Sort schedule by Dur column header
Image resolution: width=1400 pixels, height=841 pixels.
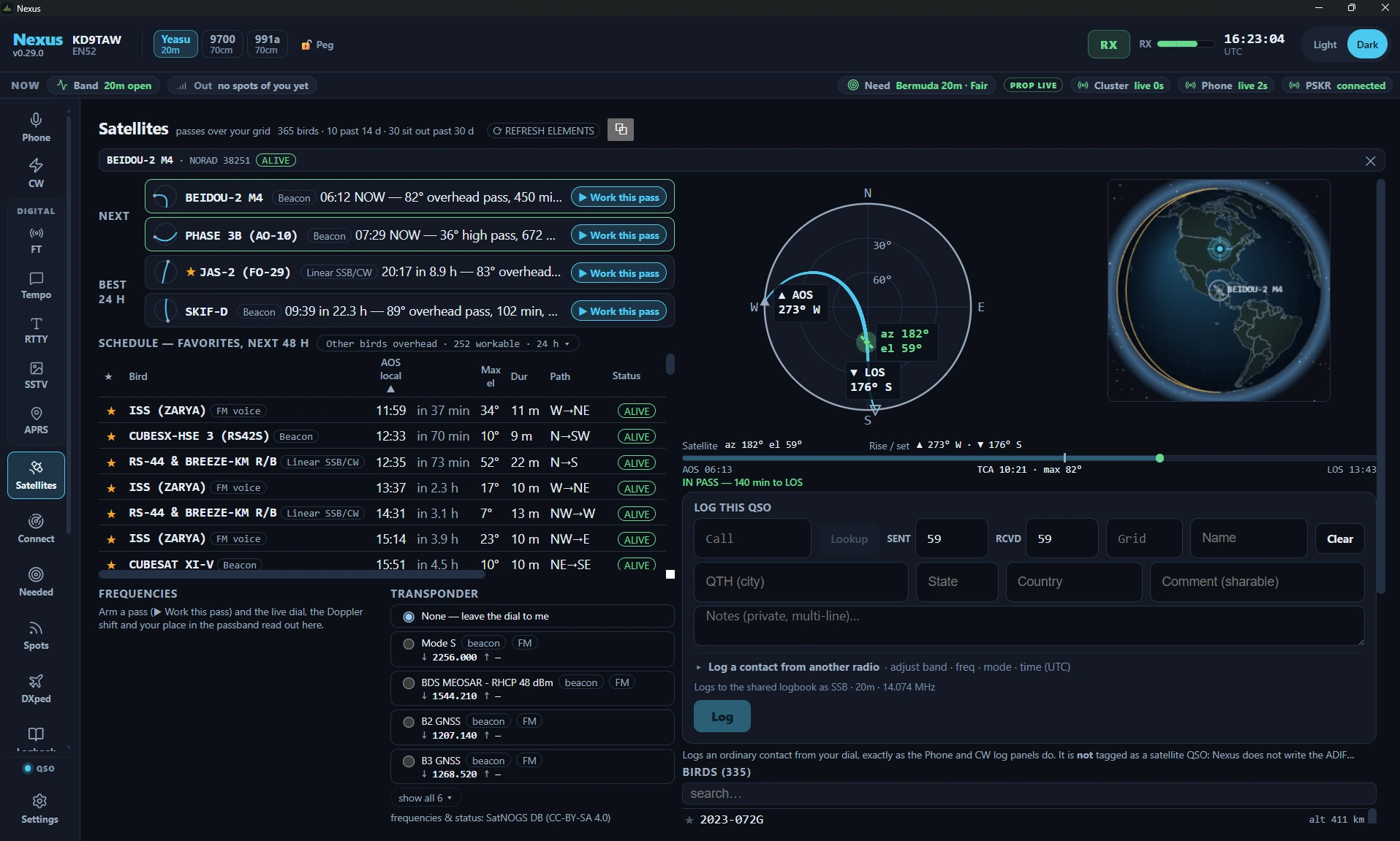tap(519, 376)
